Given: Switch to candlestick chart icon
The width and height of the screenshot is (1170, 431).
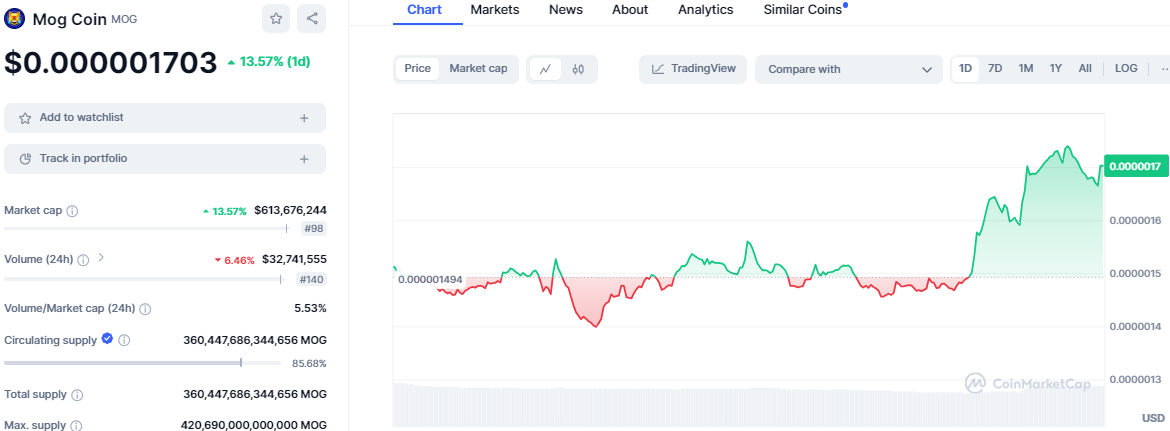Looking at the screenshot, I should [578, 69].
